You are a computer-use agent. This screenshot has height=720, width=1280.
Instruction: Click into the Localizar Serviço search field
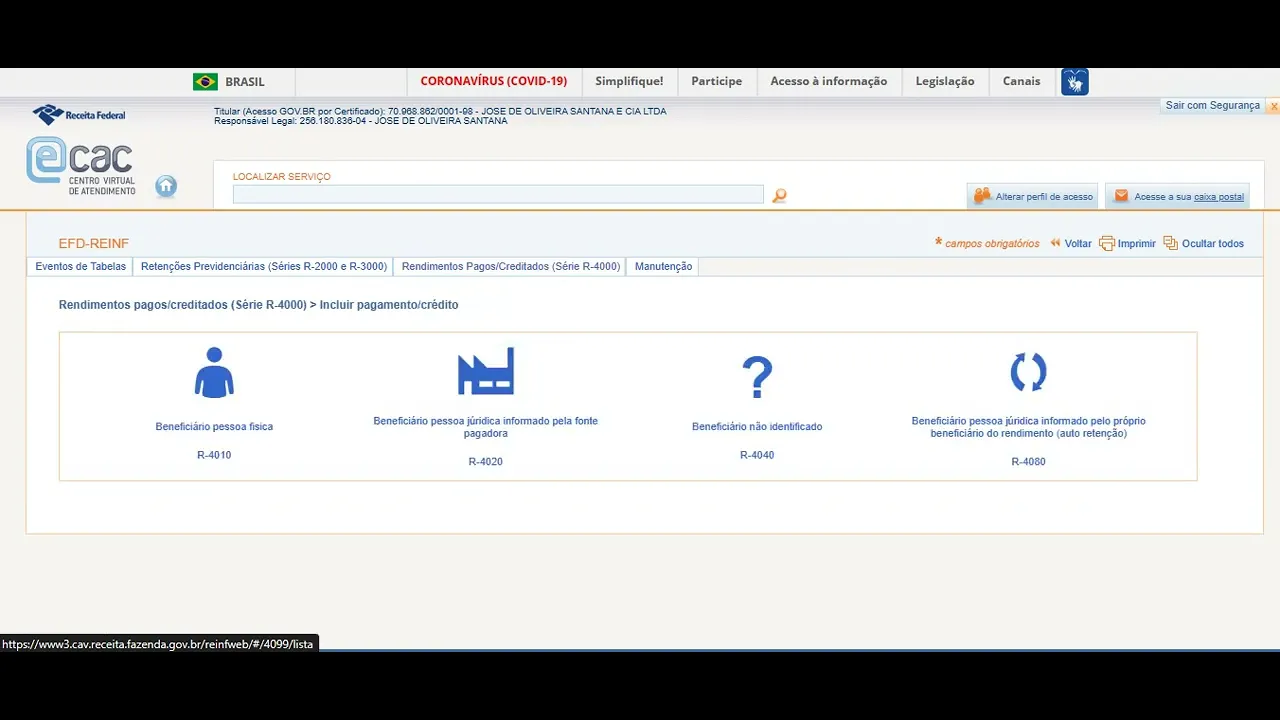[x=498, y=194]
